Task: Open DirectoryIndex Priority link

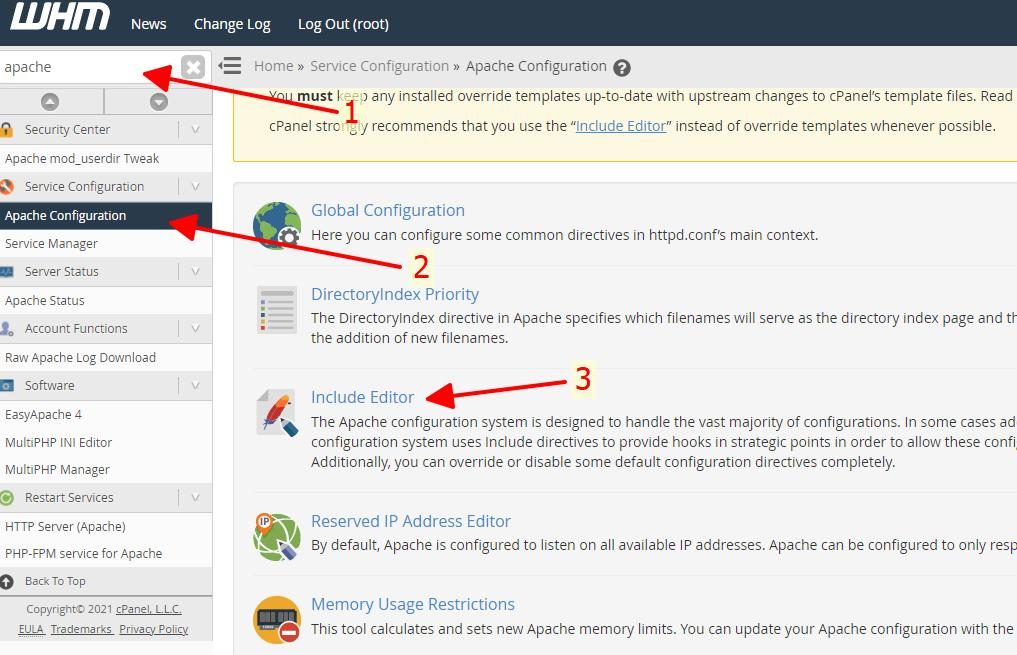Action: pyautogui.click(x=395, y=294)
